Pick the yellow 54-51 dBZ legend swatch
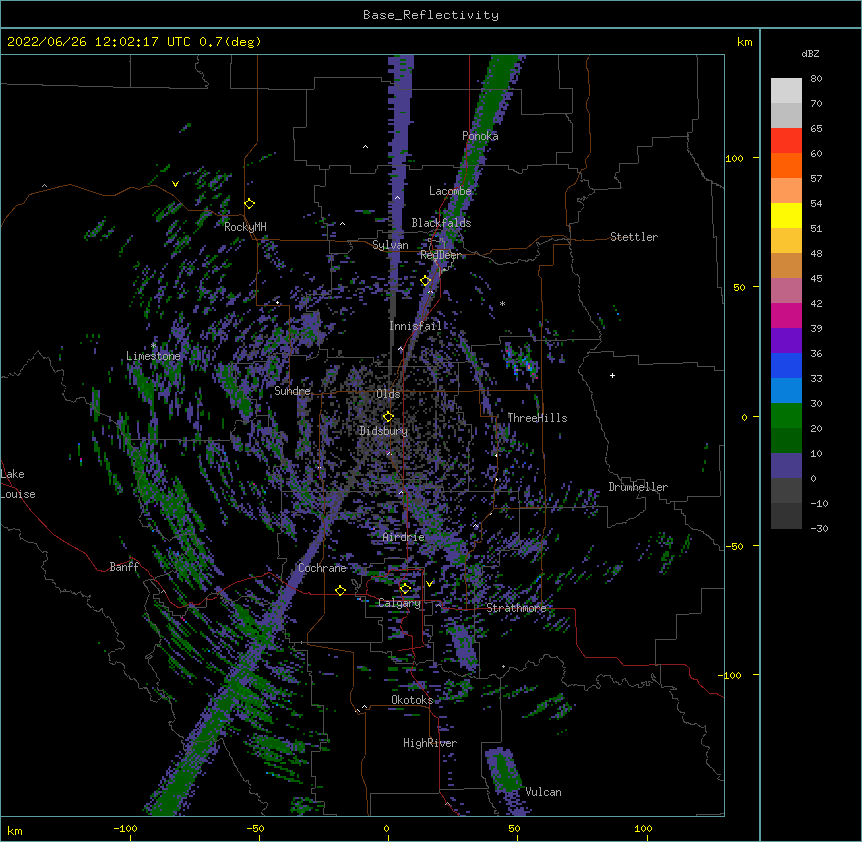The height and width of the screenshot is (842, 862). click(786, 215)
